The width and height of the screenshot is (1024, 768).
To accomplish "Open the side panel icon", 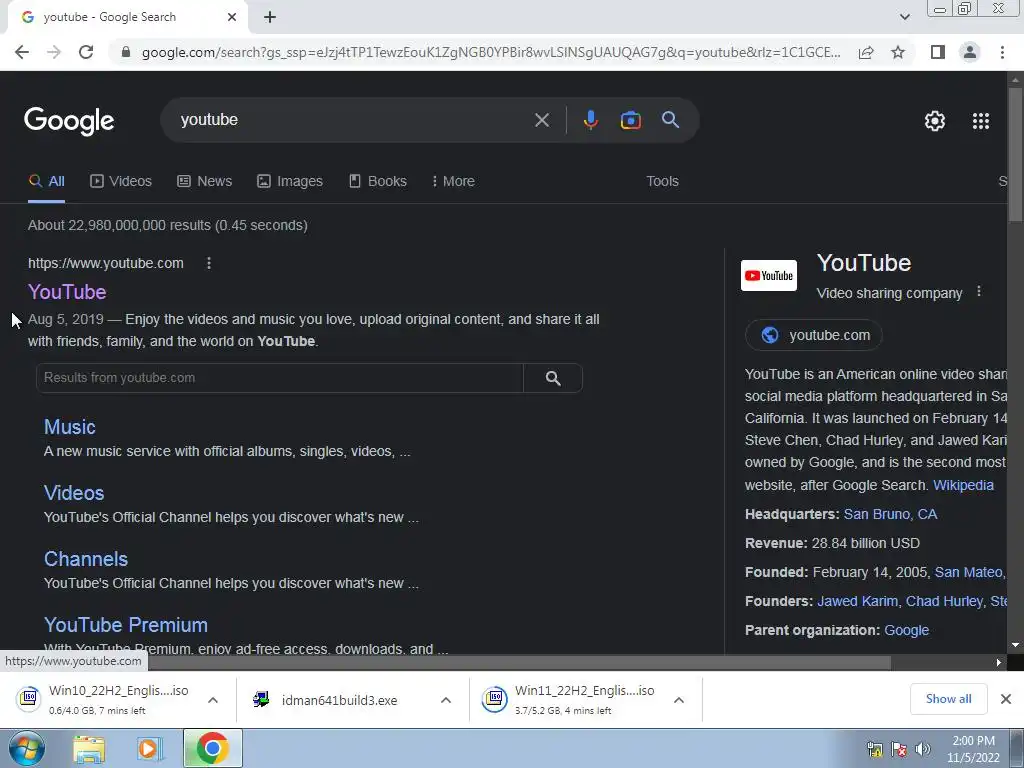I will (x=938, y=52).
